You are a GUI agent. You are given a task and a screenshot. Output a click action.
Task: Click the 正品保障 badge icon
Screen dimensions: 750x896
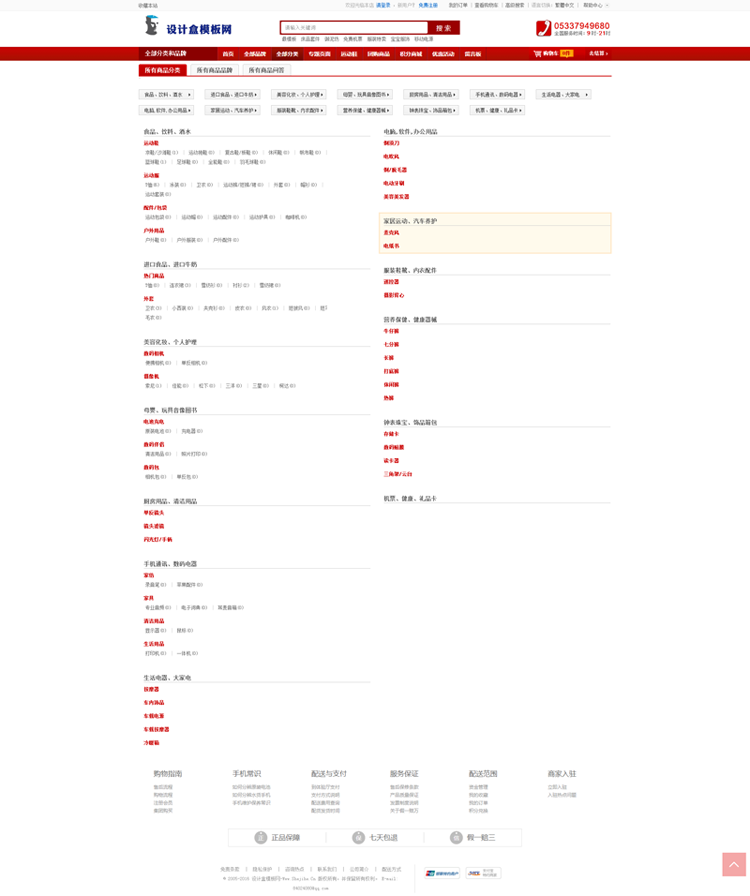click(x=261, y=837)
